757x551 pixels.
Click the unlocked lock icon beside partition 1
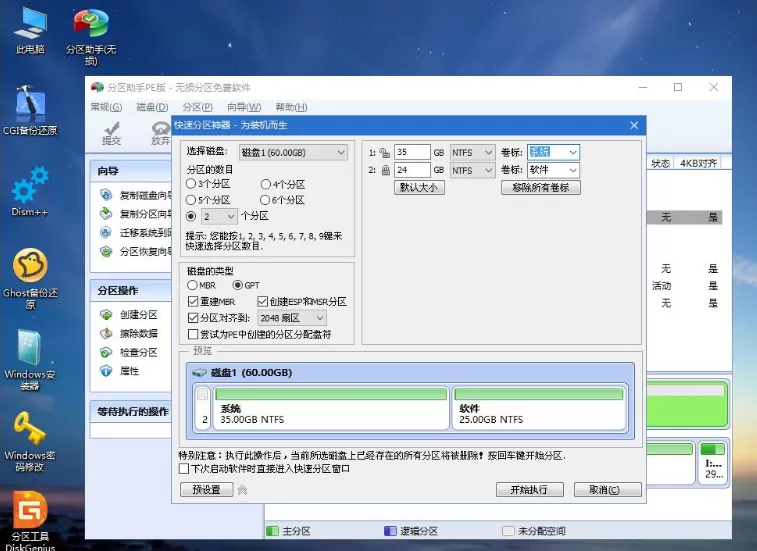tap(385, 153)
